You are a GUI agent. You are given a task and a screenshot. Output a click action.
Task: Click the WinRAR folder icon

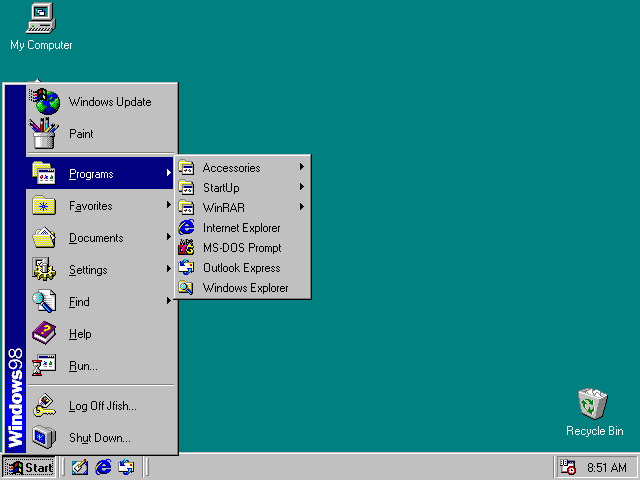pyautogui.click(x=187, y=207)
